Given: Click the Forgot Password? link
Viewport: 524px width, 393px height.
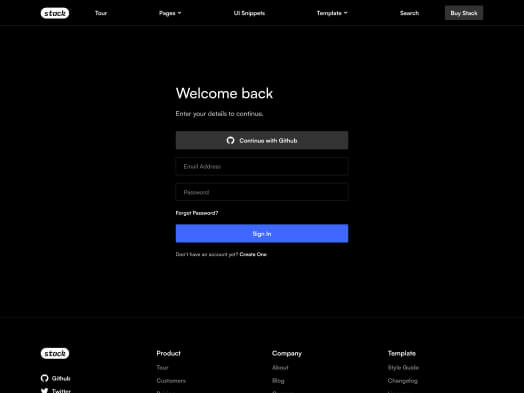Looking at the screenshot, I should point(197,213).
